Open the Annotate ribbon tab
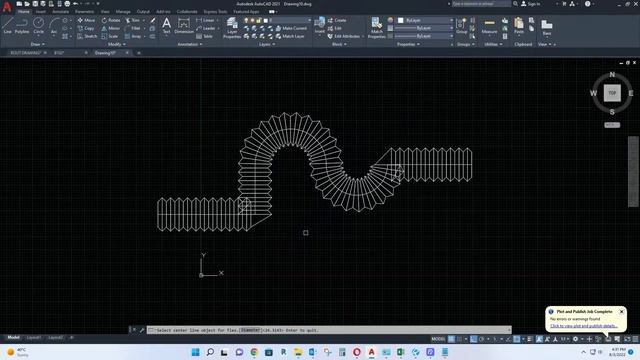Screen dimensions: 640x360 click(60, 11)
